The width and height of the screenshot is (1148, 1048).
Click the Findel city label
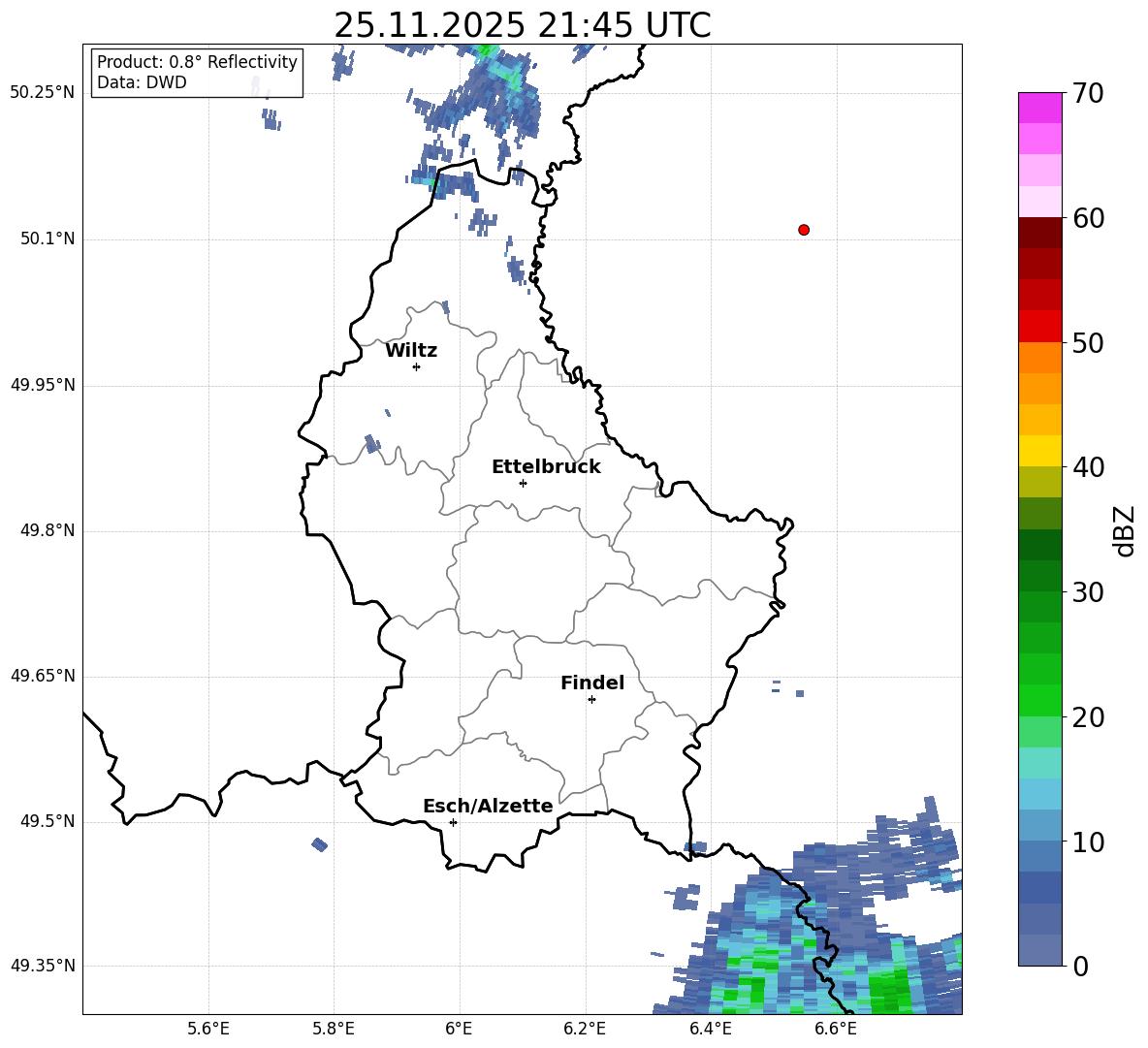pos(592,683)
